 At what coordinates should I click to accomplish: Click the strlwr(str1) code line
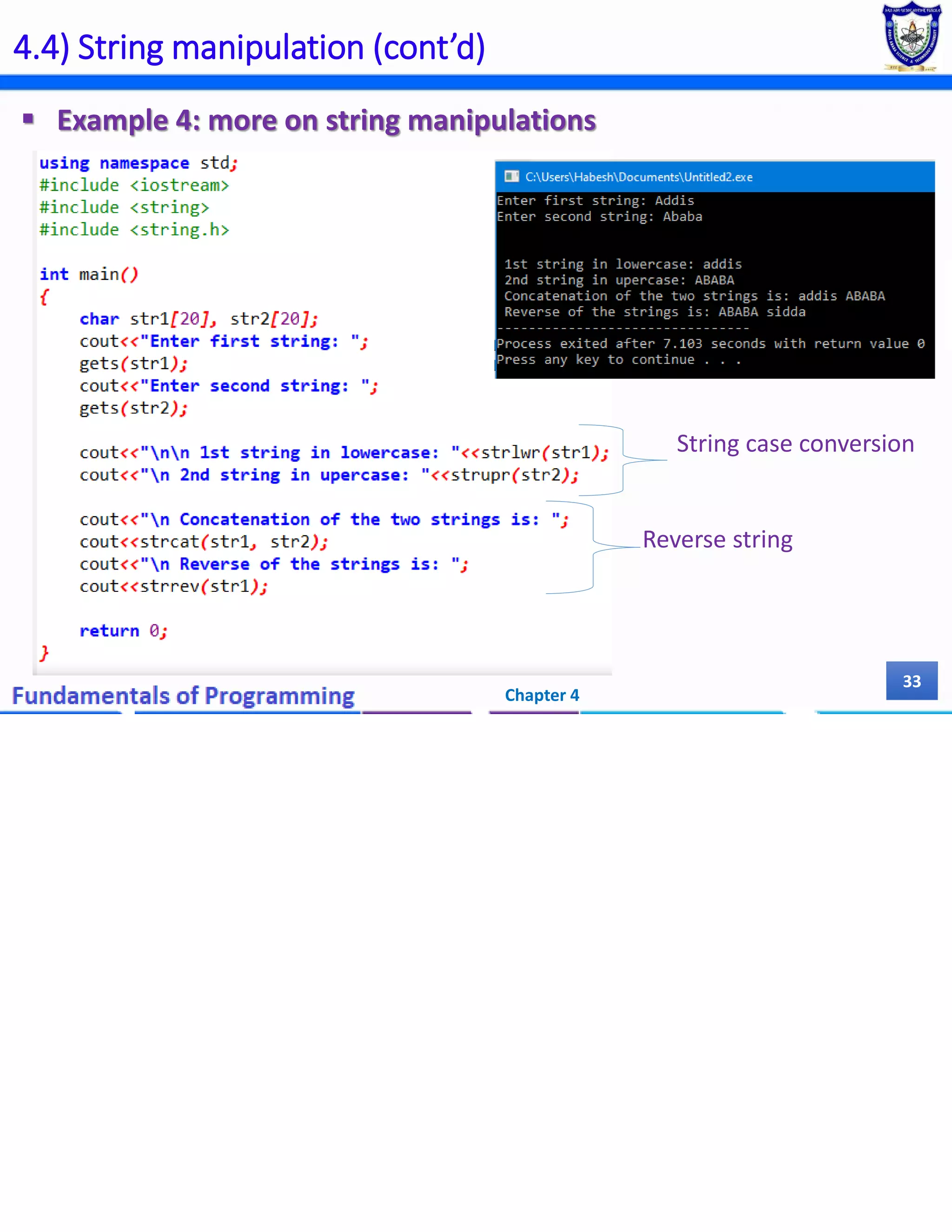click(344, 453)
